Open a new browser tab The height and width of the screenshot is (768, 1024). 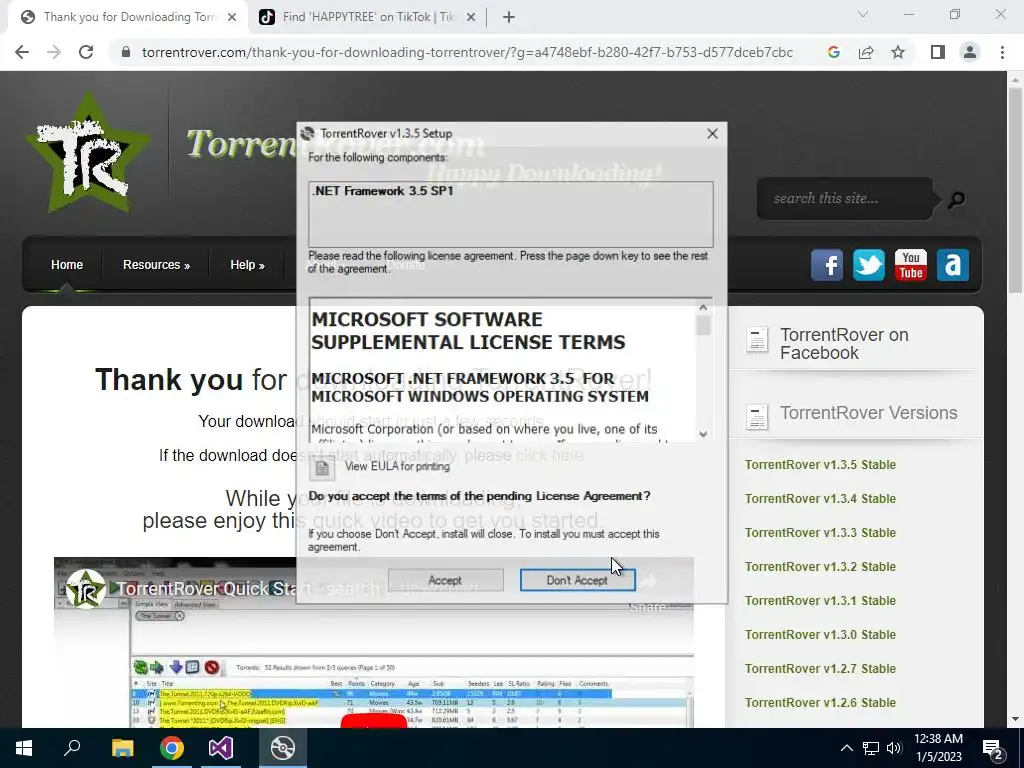coord(509,18)
